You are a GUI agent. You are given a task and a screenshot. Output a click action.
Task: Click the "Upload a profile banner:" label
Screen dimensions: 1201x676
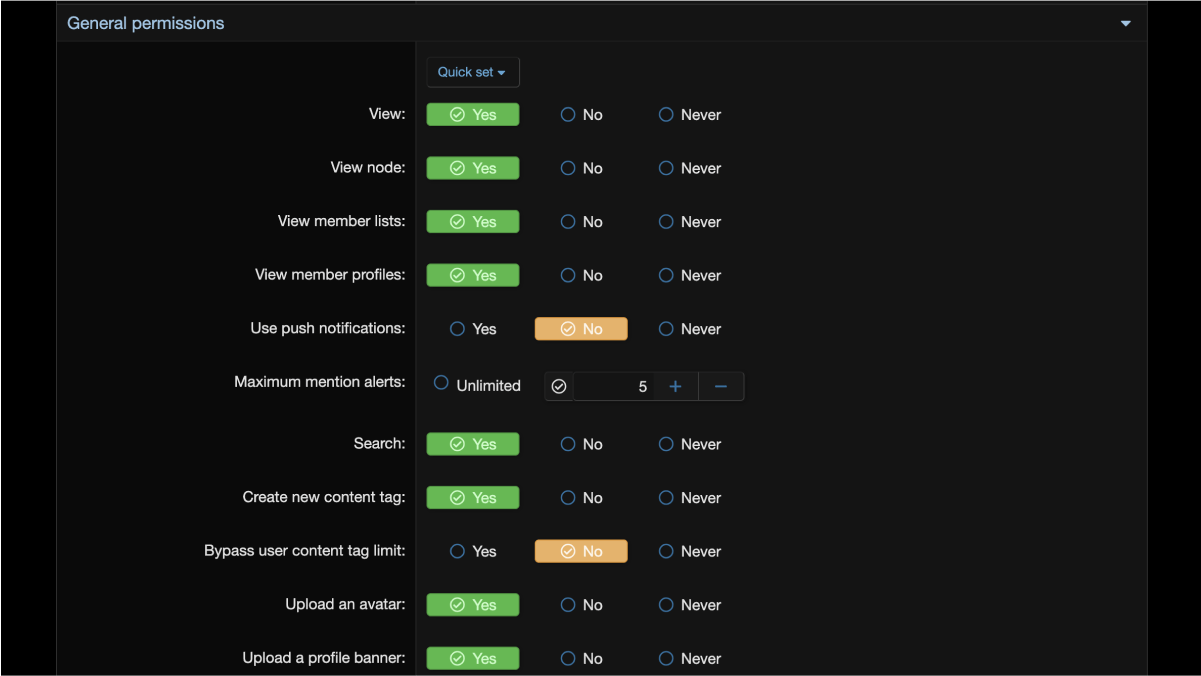point(324,657)
